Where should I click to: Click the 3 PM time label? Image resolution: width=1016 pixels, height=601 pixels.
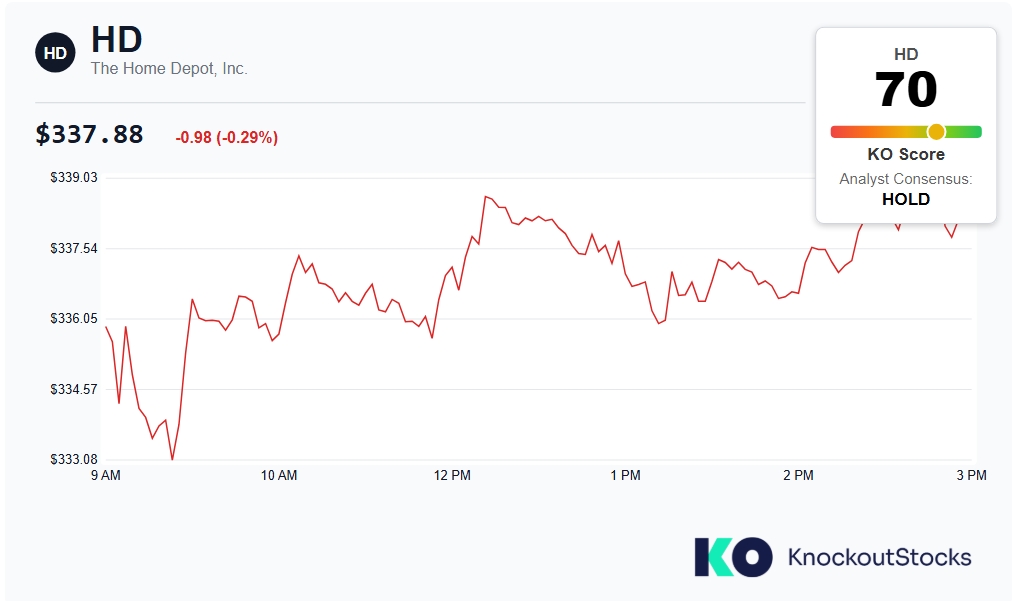[971, 475]
